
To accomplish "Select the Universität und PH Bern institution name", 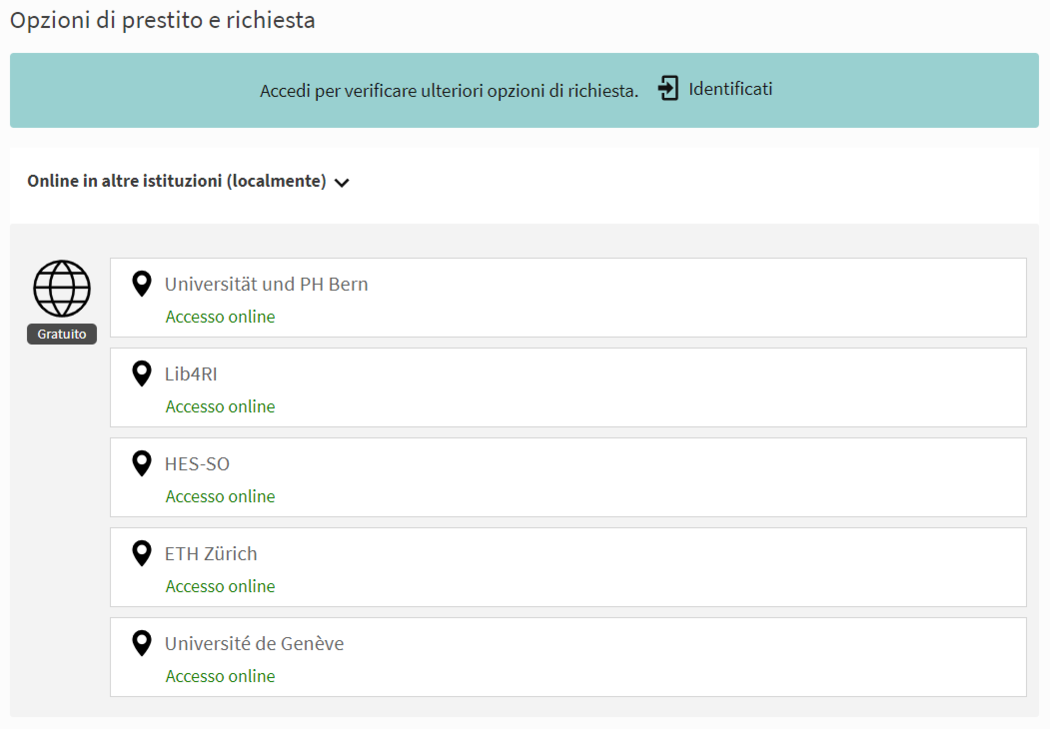I will click(x=266, y=284).
